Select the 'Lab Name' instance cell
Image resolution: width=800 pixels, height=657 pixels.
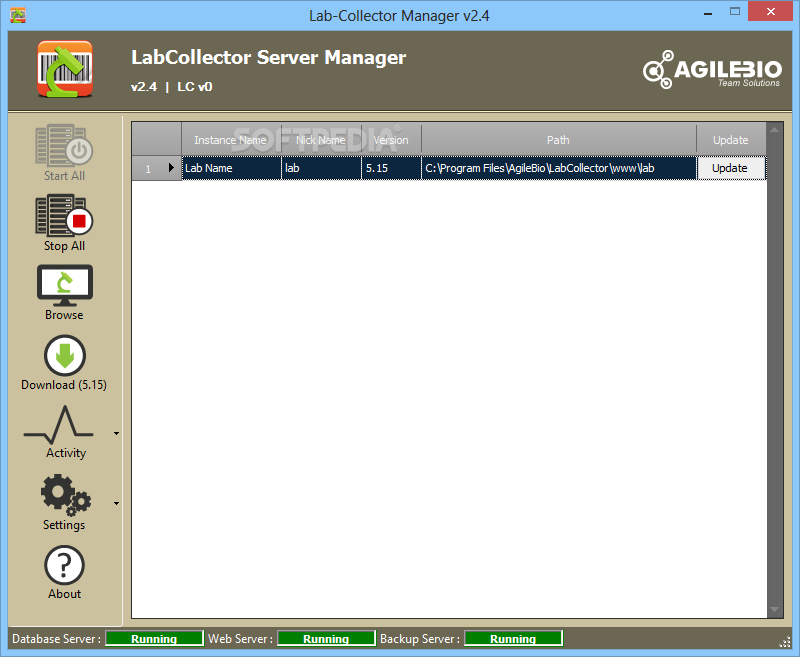tap(231, 168)
